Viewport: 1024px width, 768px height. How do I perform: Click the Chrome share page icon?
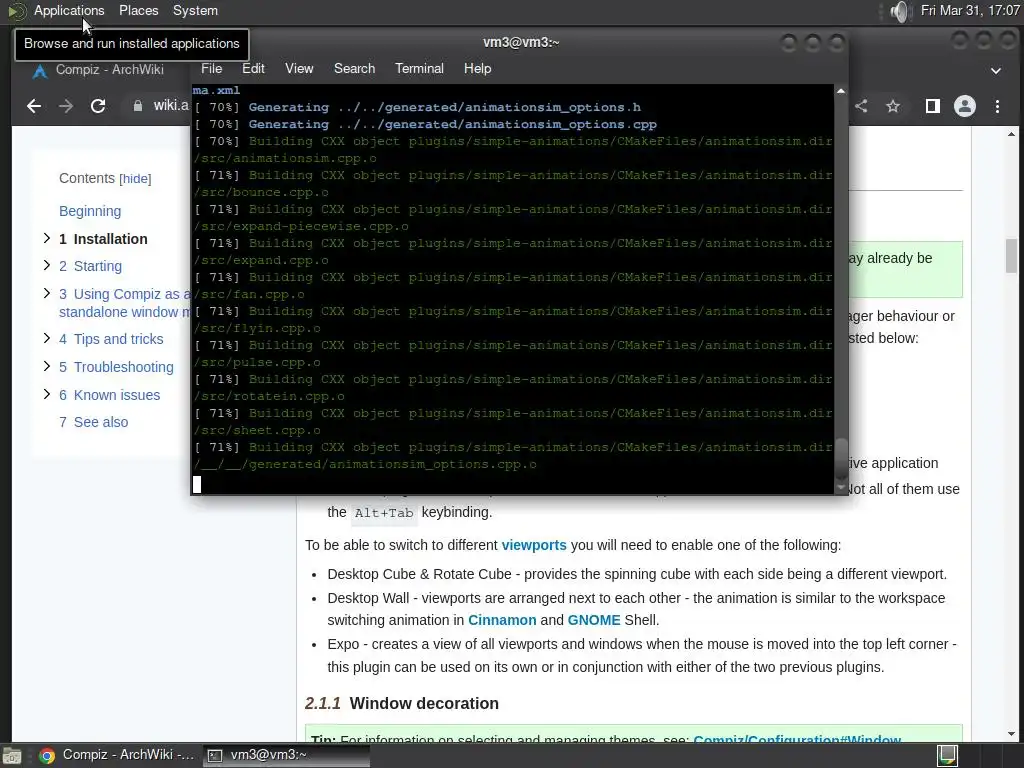861,106
